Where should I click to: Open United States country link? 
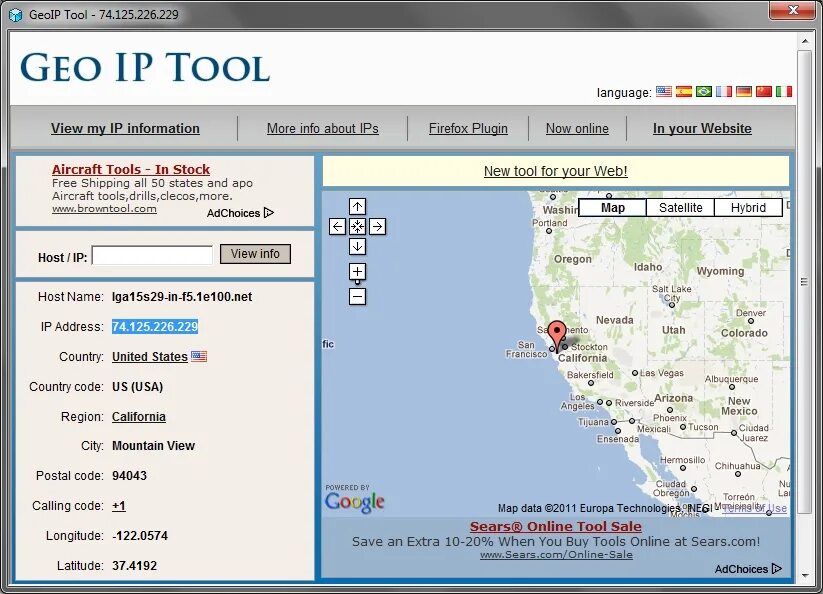(x=150, y=357)
